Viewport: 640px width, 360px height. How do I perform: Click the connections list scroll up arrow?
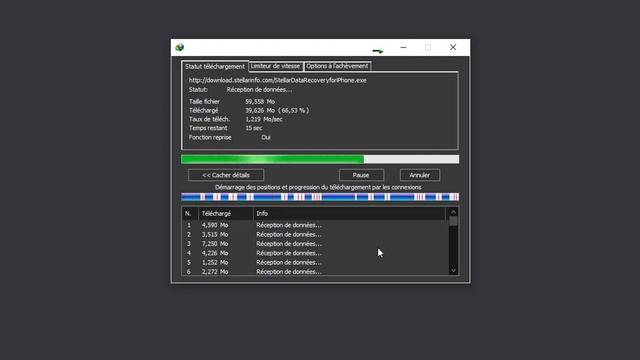(453, 212)
